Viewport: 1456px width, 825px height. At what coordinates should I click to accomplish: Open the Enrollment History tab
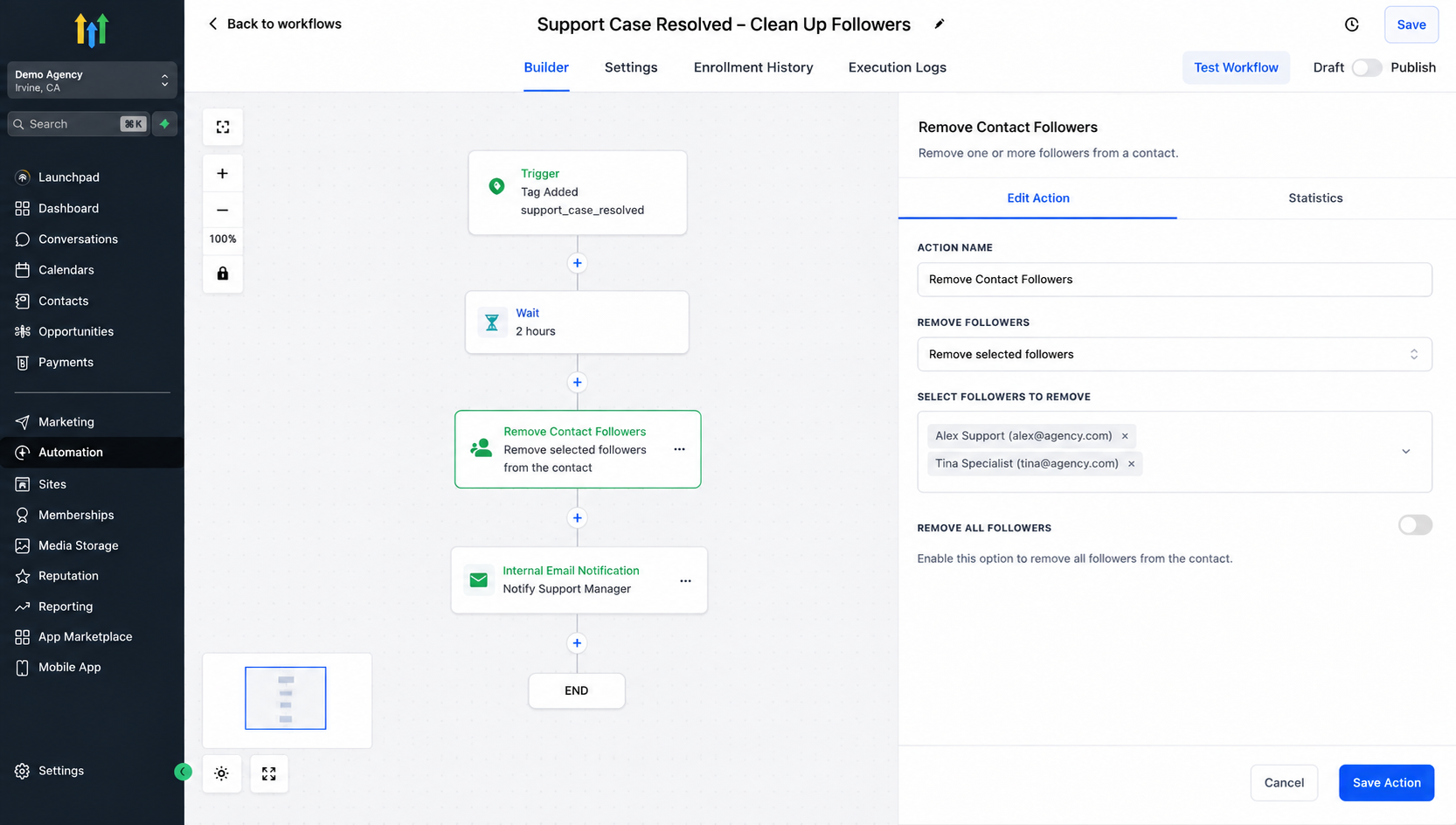tap(753, 67)
